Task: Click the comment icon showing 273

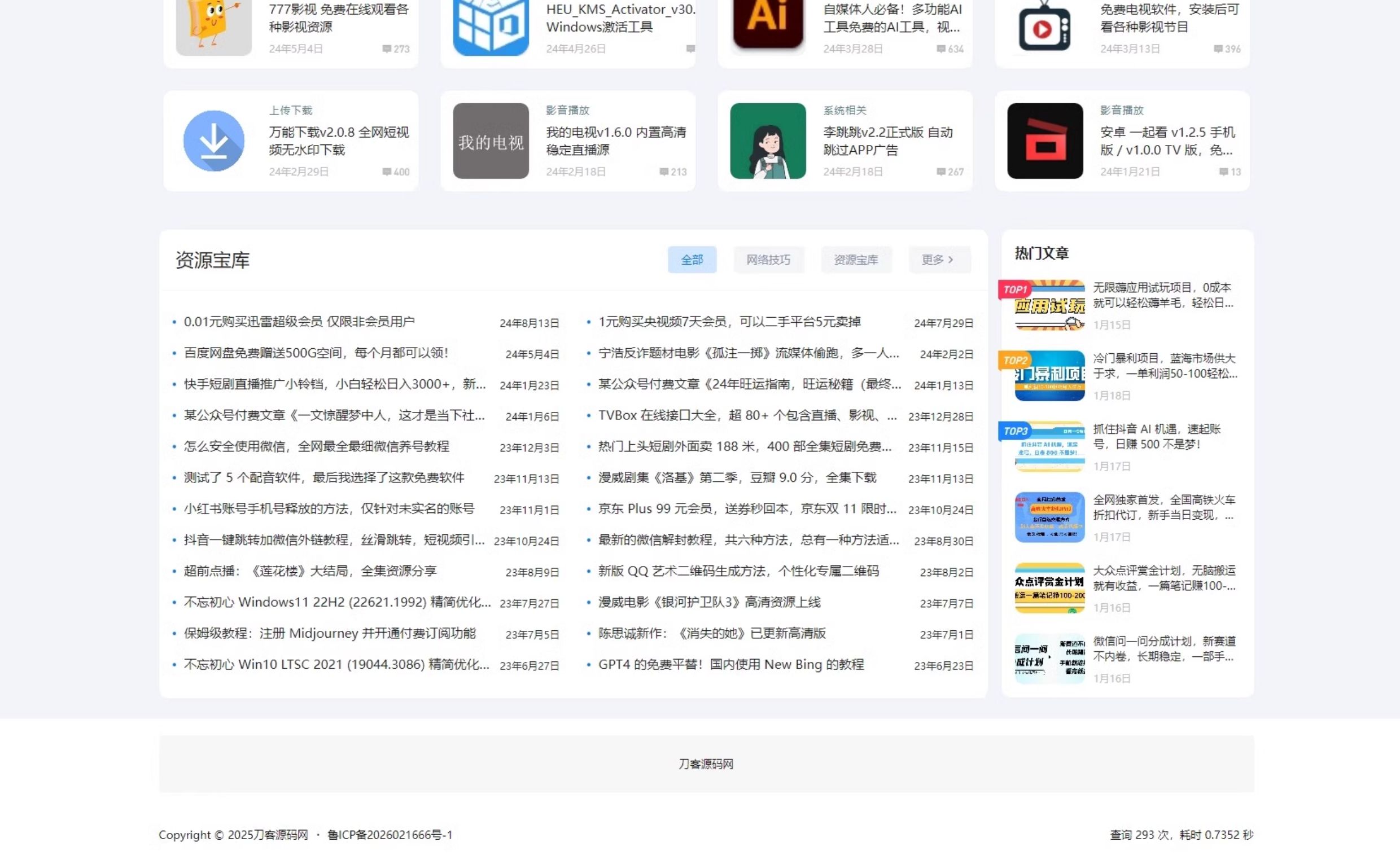Action: click(x=387, y=49)
